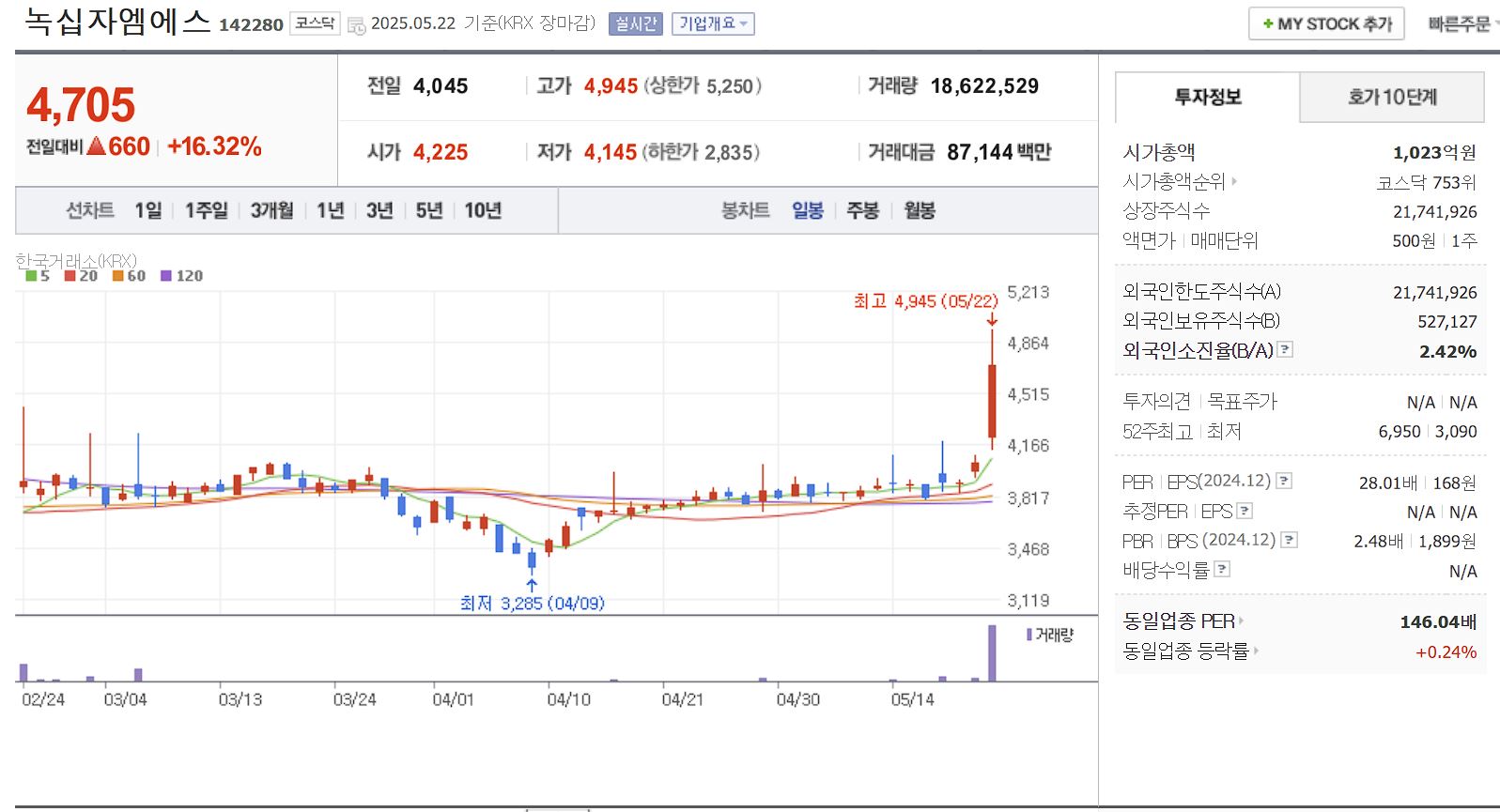1500x812 pixels.
Task: Click the 코스닥 753위 ranking text
Action: pyautogui.click(x=1427, y=182)
